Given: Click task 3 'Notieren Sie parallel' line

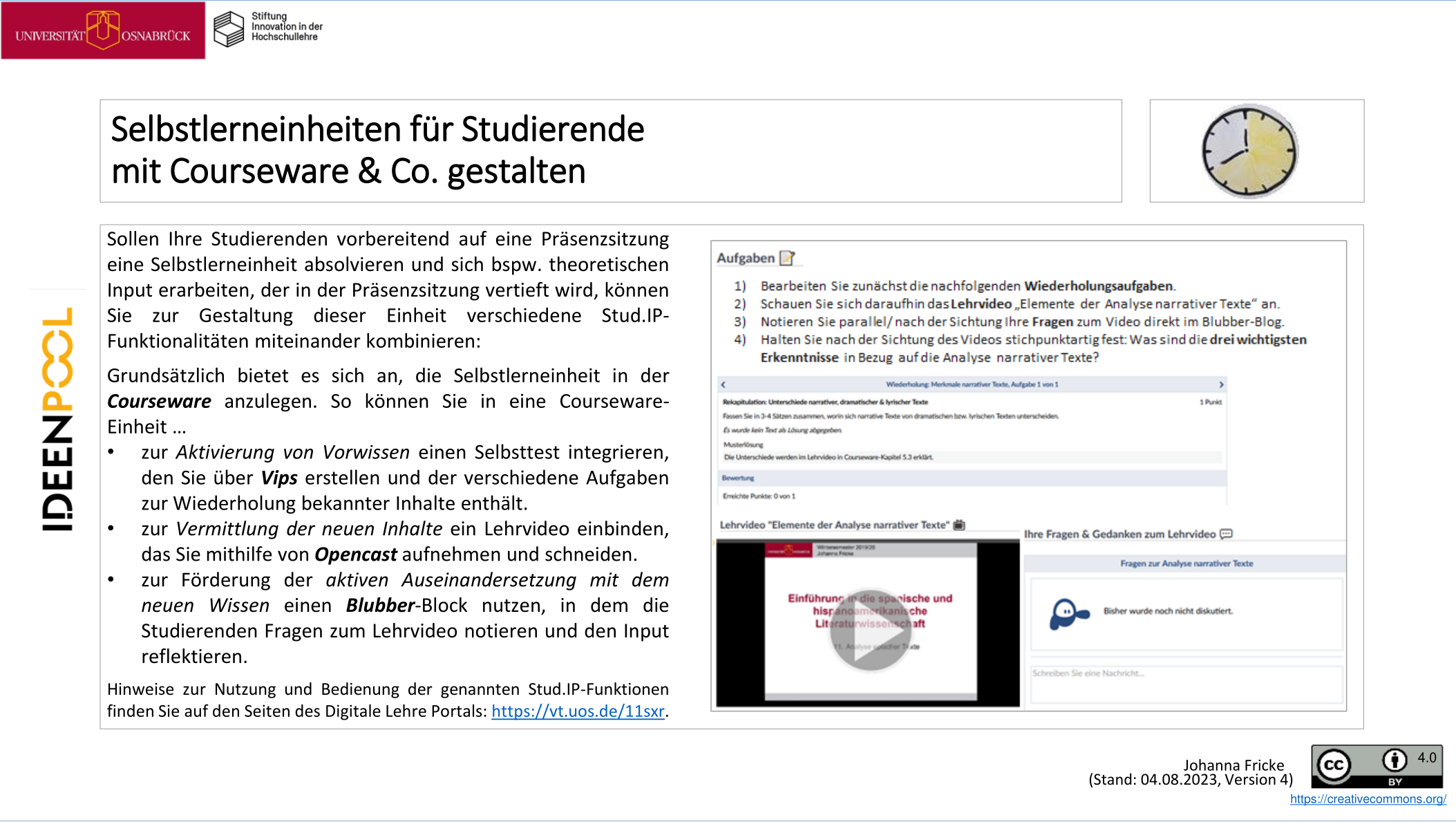Looking at the screenshot, I should 1022,321.
